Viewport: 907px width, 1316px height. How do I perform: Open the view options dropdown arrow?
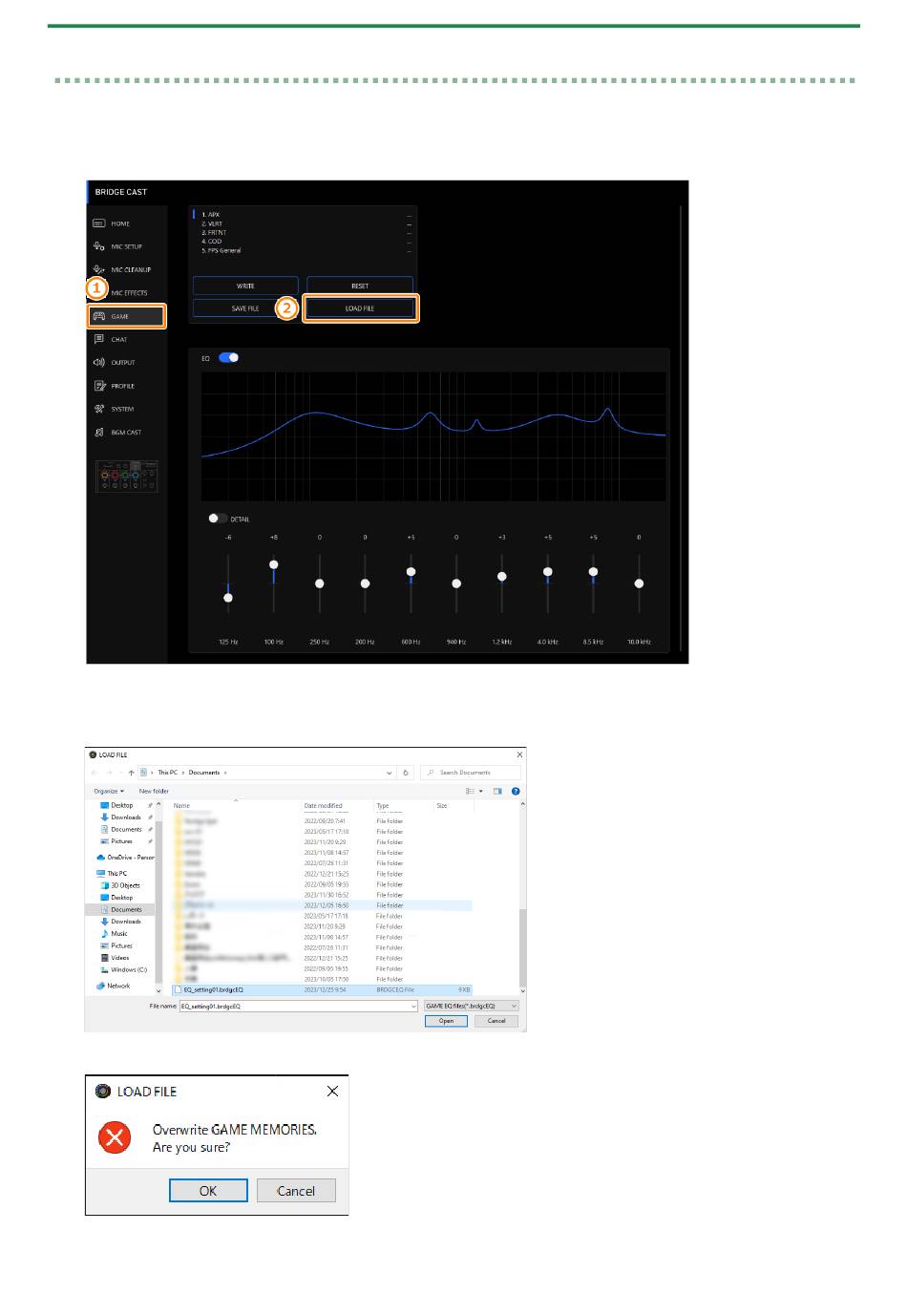coord(481,791)
